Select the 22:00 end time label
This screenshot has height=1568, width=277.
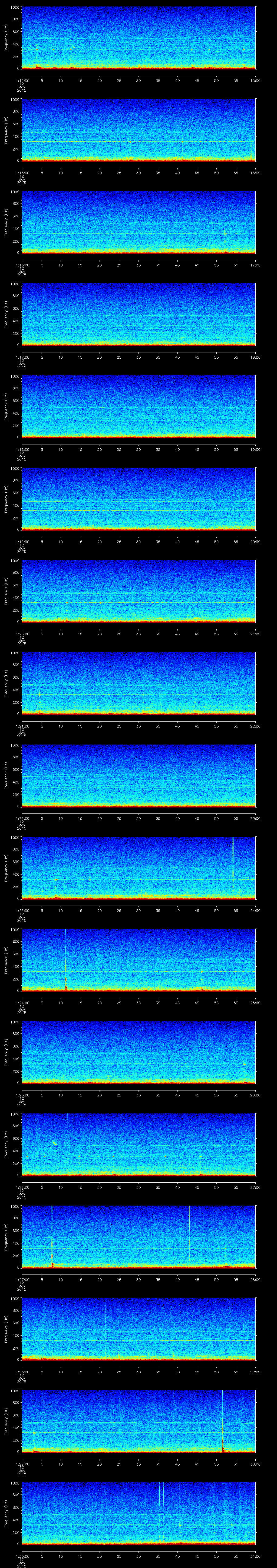click(x=256, y=726)
